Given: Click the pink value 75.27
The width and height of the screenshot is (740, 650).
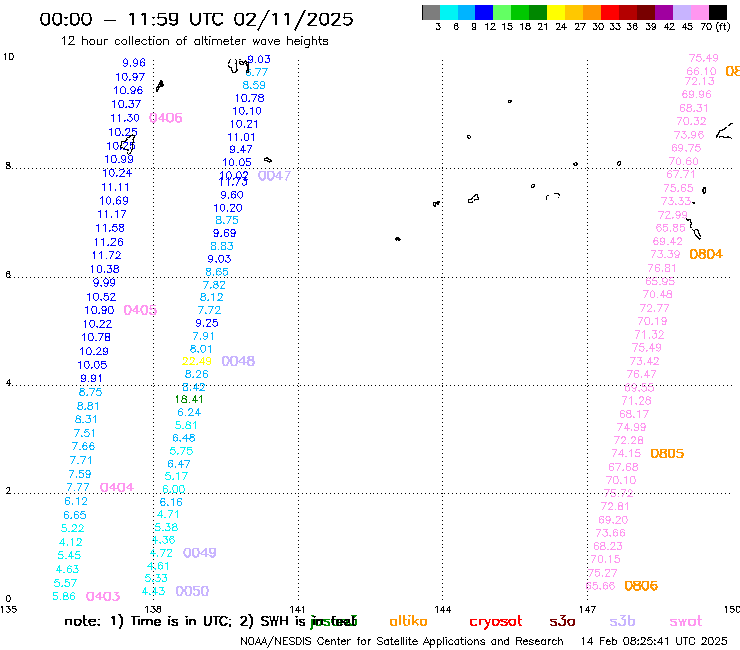Looking at the screenshot, I should [x=603, y=573].
